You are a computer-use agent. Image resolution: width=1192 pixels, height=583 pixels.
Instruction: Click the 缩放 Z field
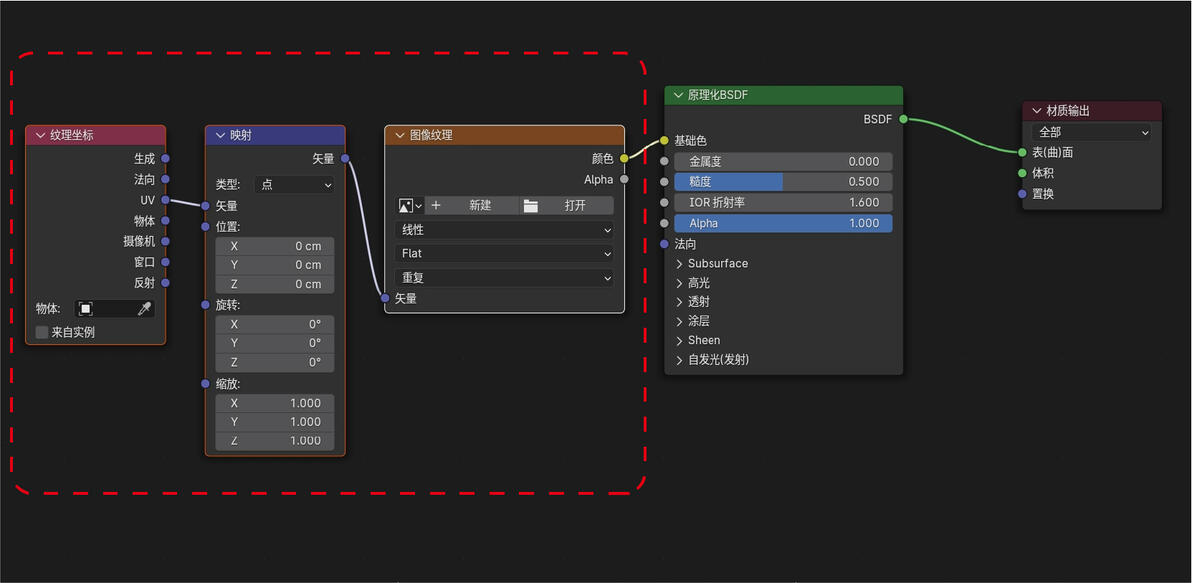pyautogui.click(x=274, y=441)
